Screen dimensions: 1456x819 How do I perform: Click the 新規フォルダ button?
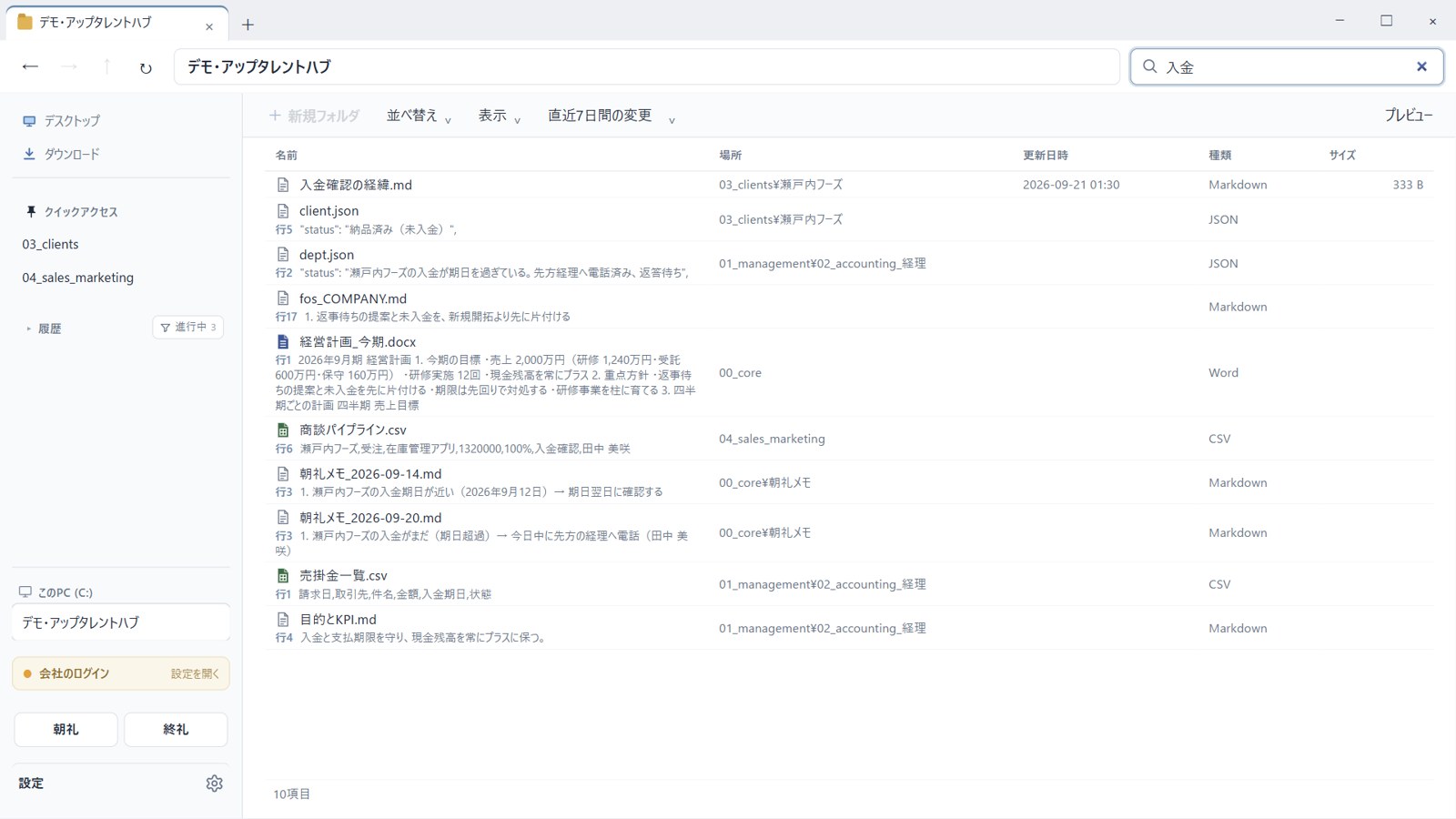point(314,116)
